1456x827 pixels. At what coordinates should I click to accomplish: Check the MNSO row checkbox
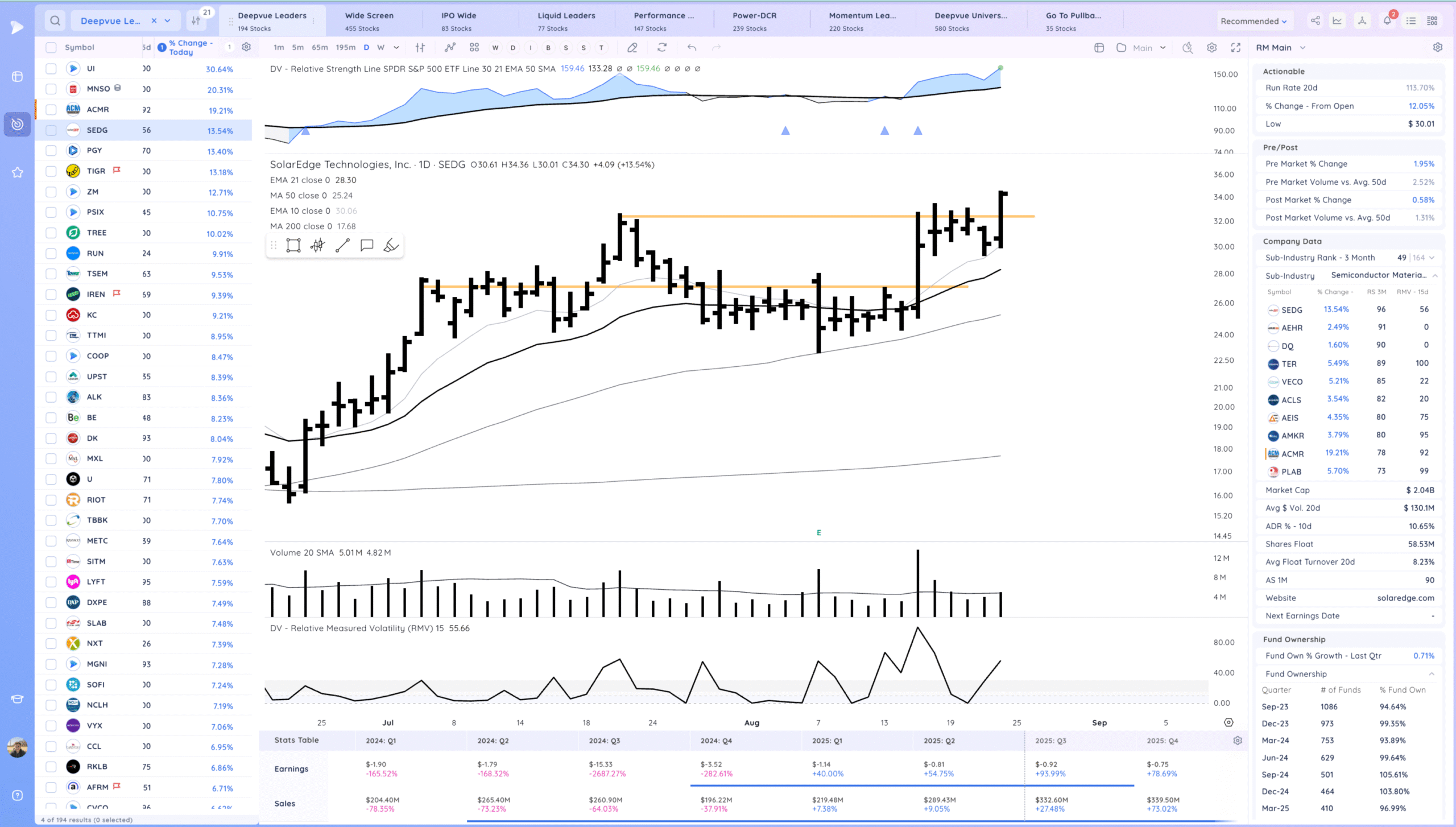(51, 89)
